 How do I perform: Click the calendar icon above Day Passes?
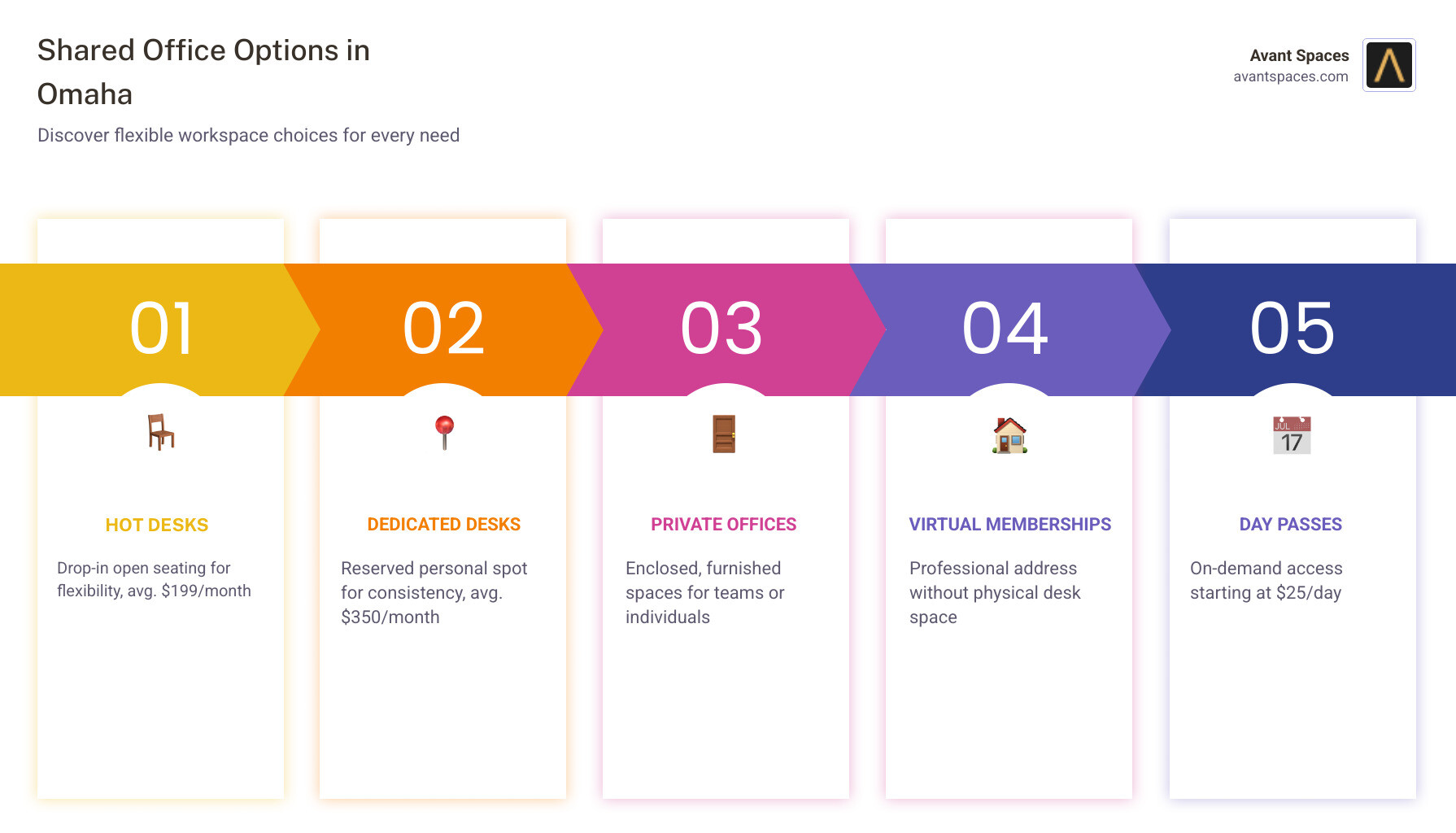pos(1292,435)
